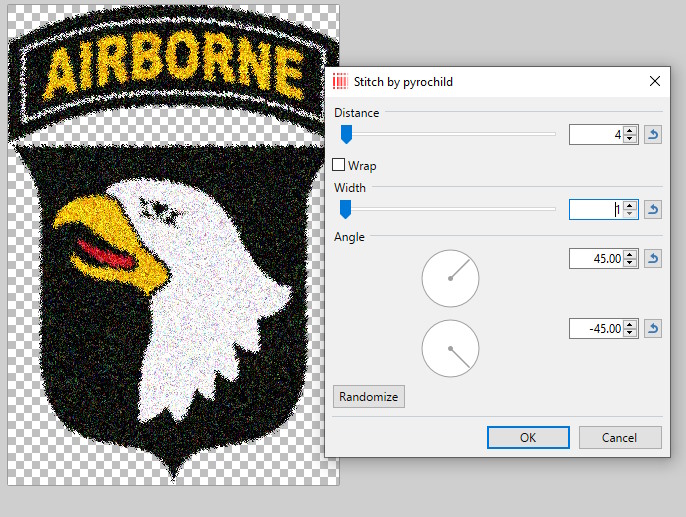Image resolution: width=686 pixels, height=517 pixels.
Task: Decrease the 45.00 angle with down arrow
Action: pos(630,262)
